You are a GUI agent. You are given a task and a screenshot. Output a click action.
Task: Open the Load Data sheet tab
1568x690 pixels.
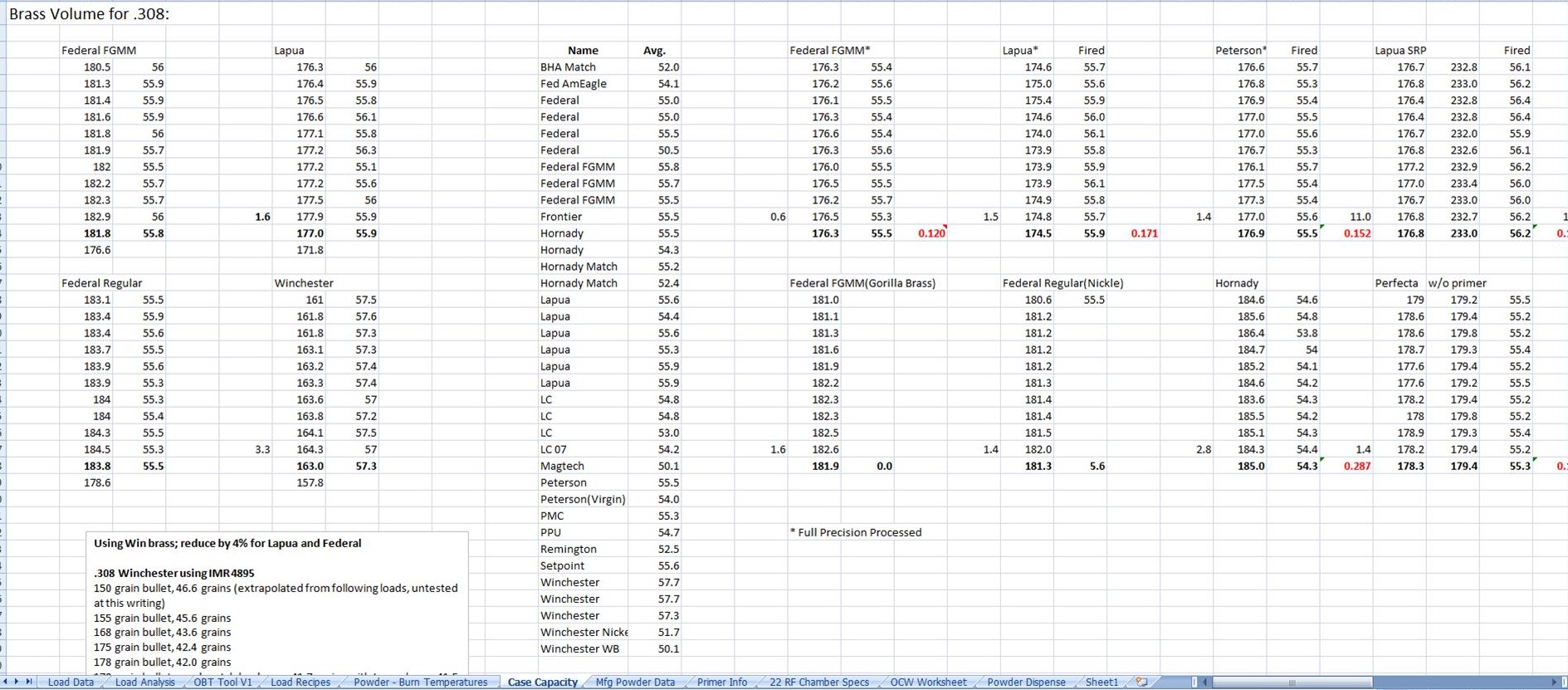point(71,683)
